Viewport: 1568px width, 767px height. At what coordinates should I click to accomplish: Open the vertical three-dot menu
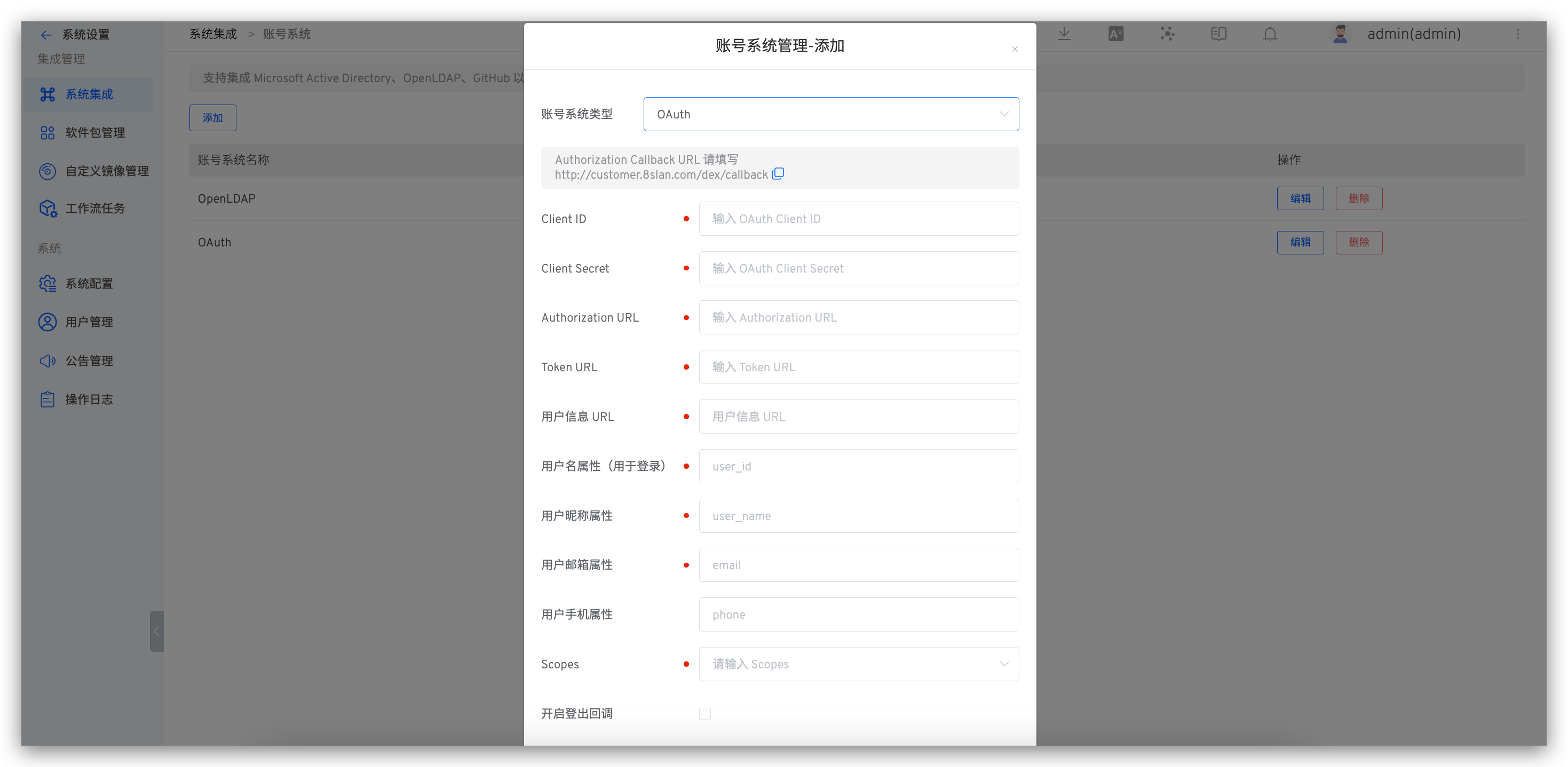pyautogui.click(x=1517, y=34)
